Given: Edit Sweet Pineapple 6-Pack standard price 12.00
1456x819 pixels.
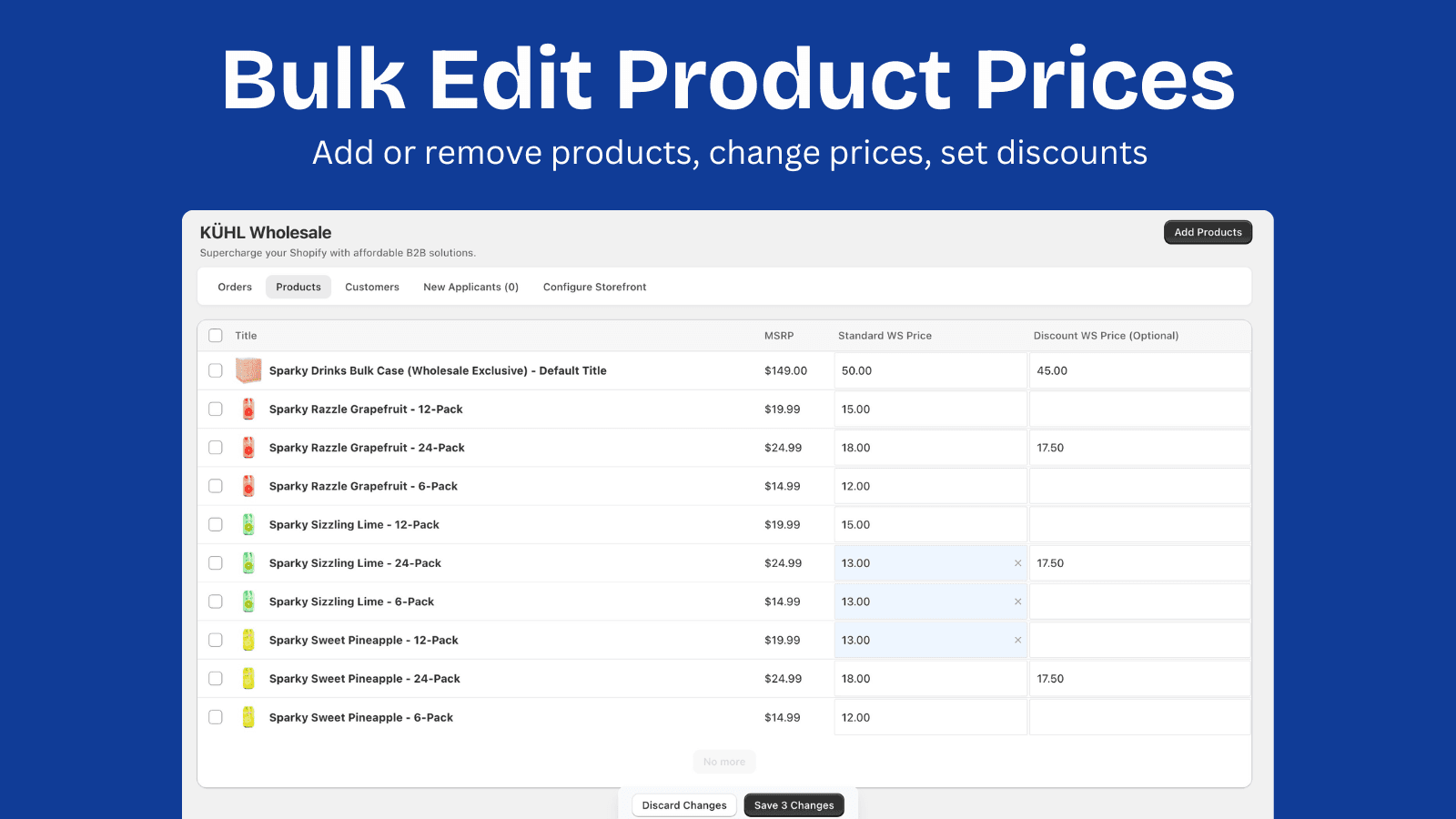Looking at the screenshot, I should (930, 717).
